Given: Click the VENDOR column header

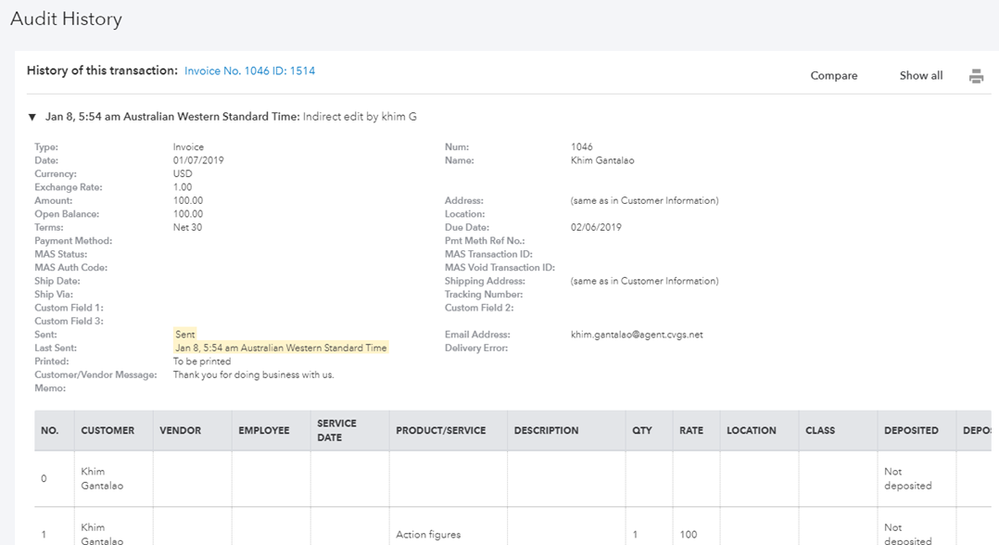Looking at the screenshot, I should coord(180,431).
